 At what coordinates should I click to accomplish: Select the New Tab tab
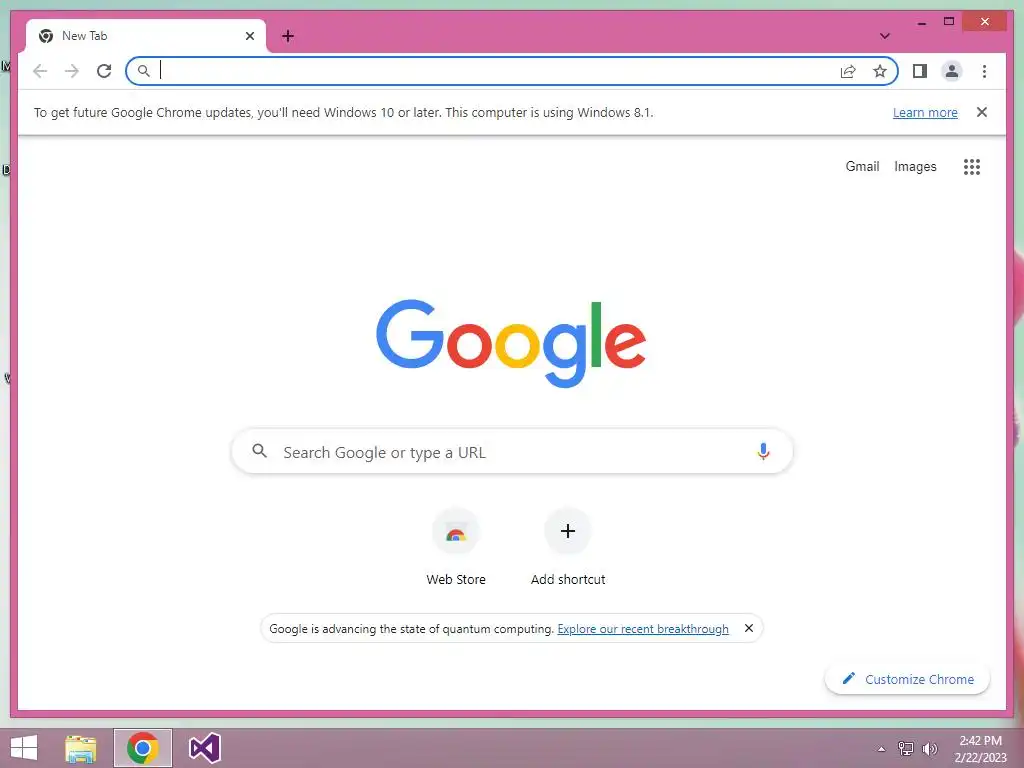pyautogui.click(x=146, y=36)
